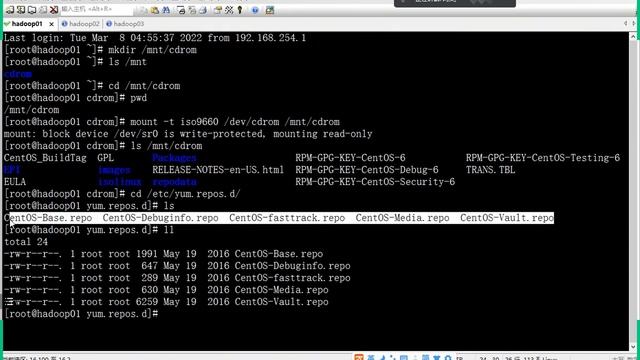This screenshot has width=640, height=360.
Task: Click highlighted 'CentOS-Vault.repo' in ls output
Action: click(507, 218)
